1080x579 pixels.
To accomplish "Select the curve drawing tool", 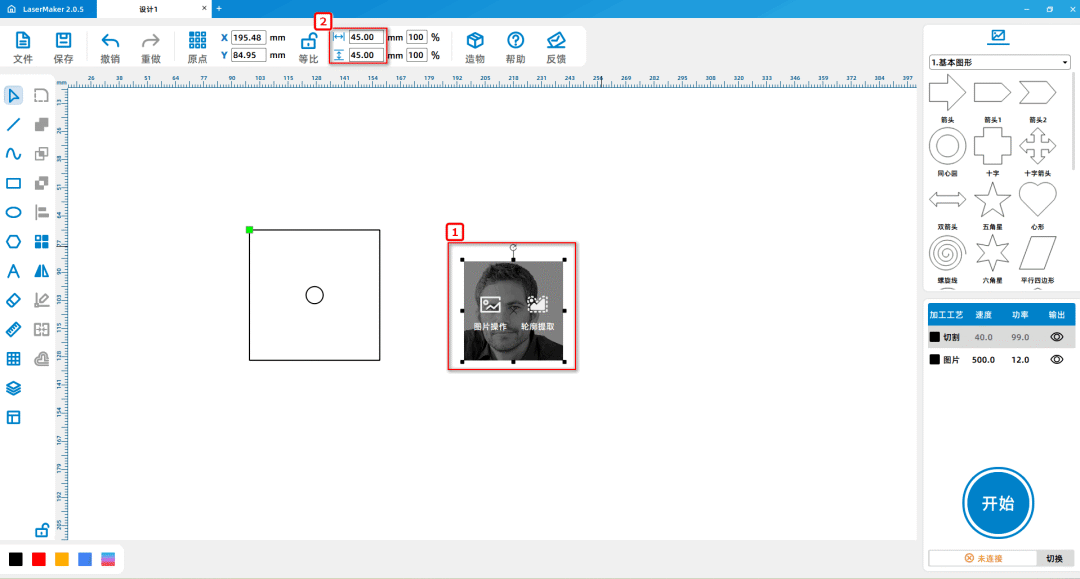I will 14,154.
